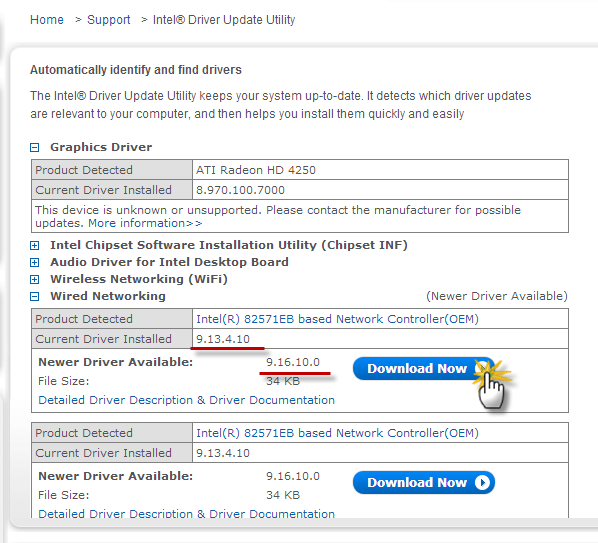Viewport: 598px width, 543px height.
Task: Select second newer driver version 9.16.10.0
Action: click(293, 476)
